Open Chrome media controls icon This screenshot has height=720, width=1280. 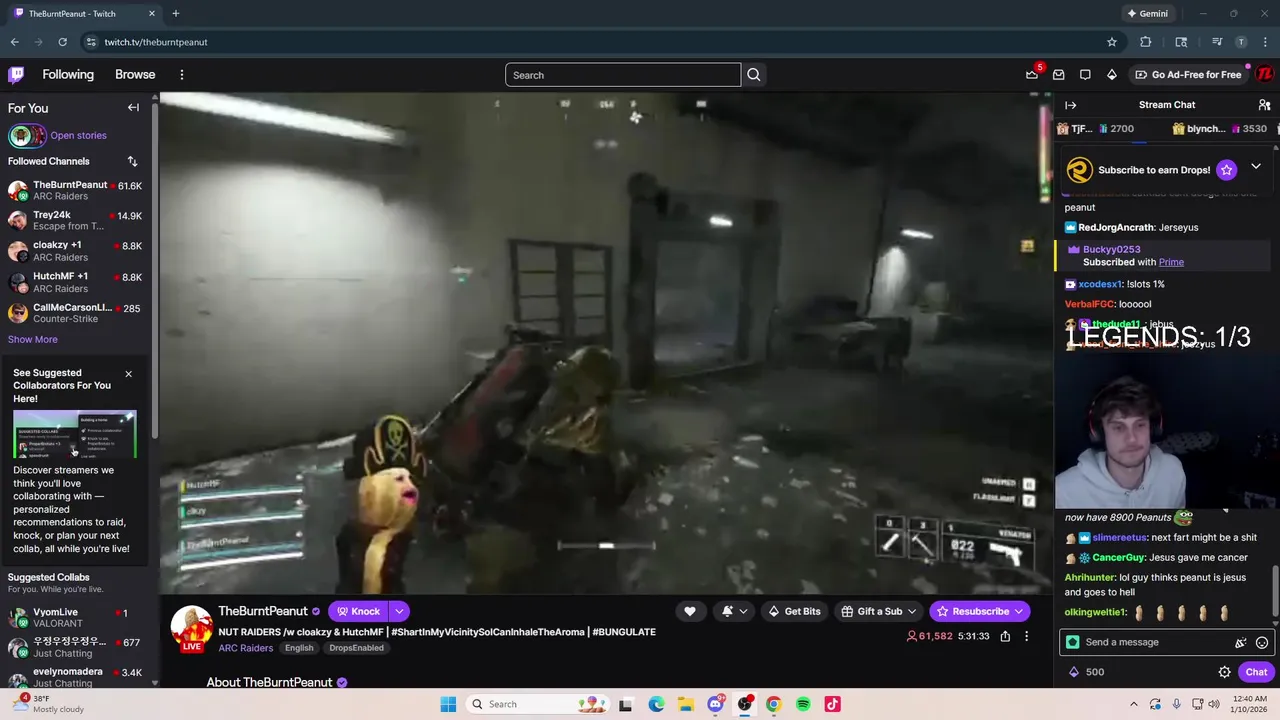click(x=1217, y=42)
